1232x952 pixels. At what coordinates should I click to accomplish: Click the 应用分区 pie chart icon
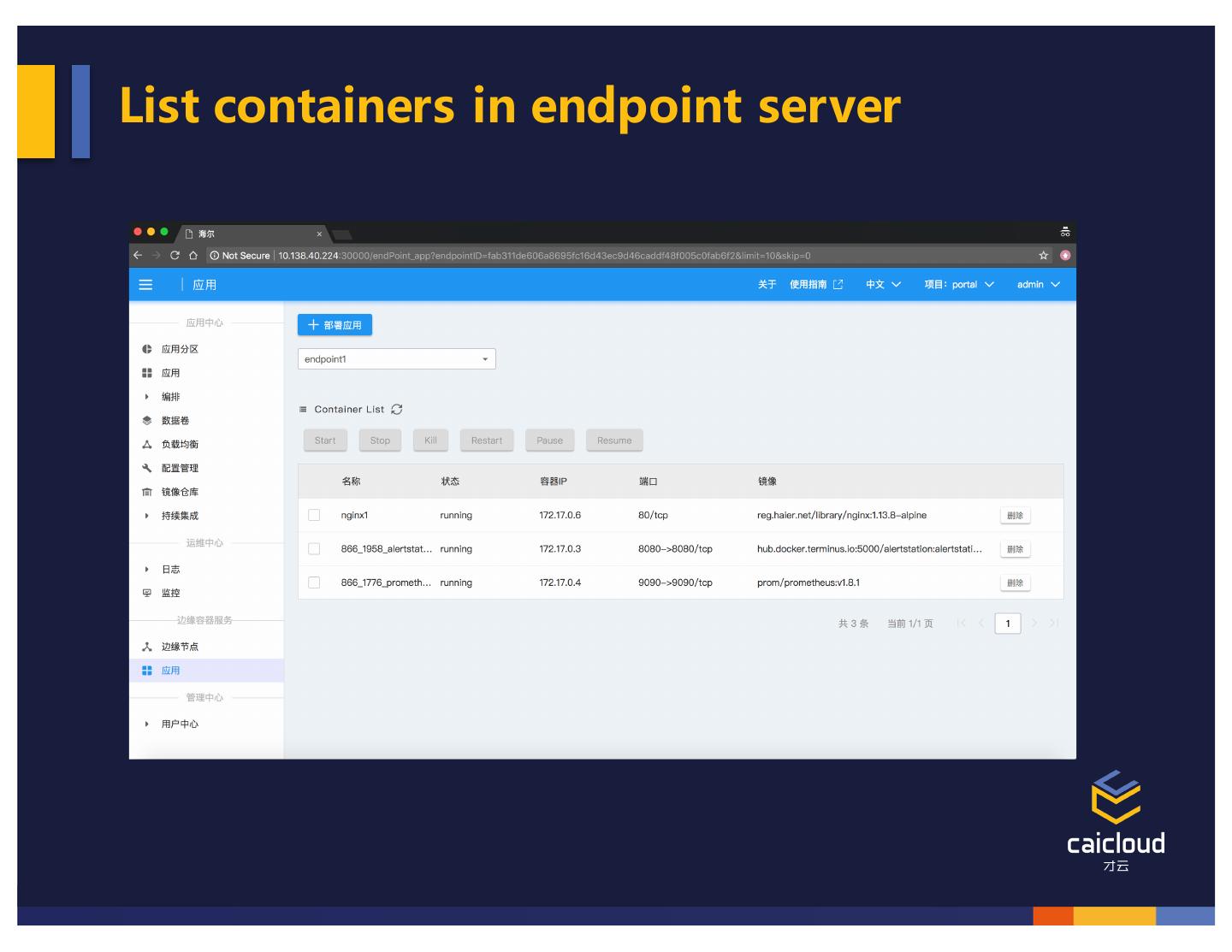point(147,349)
